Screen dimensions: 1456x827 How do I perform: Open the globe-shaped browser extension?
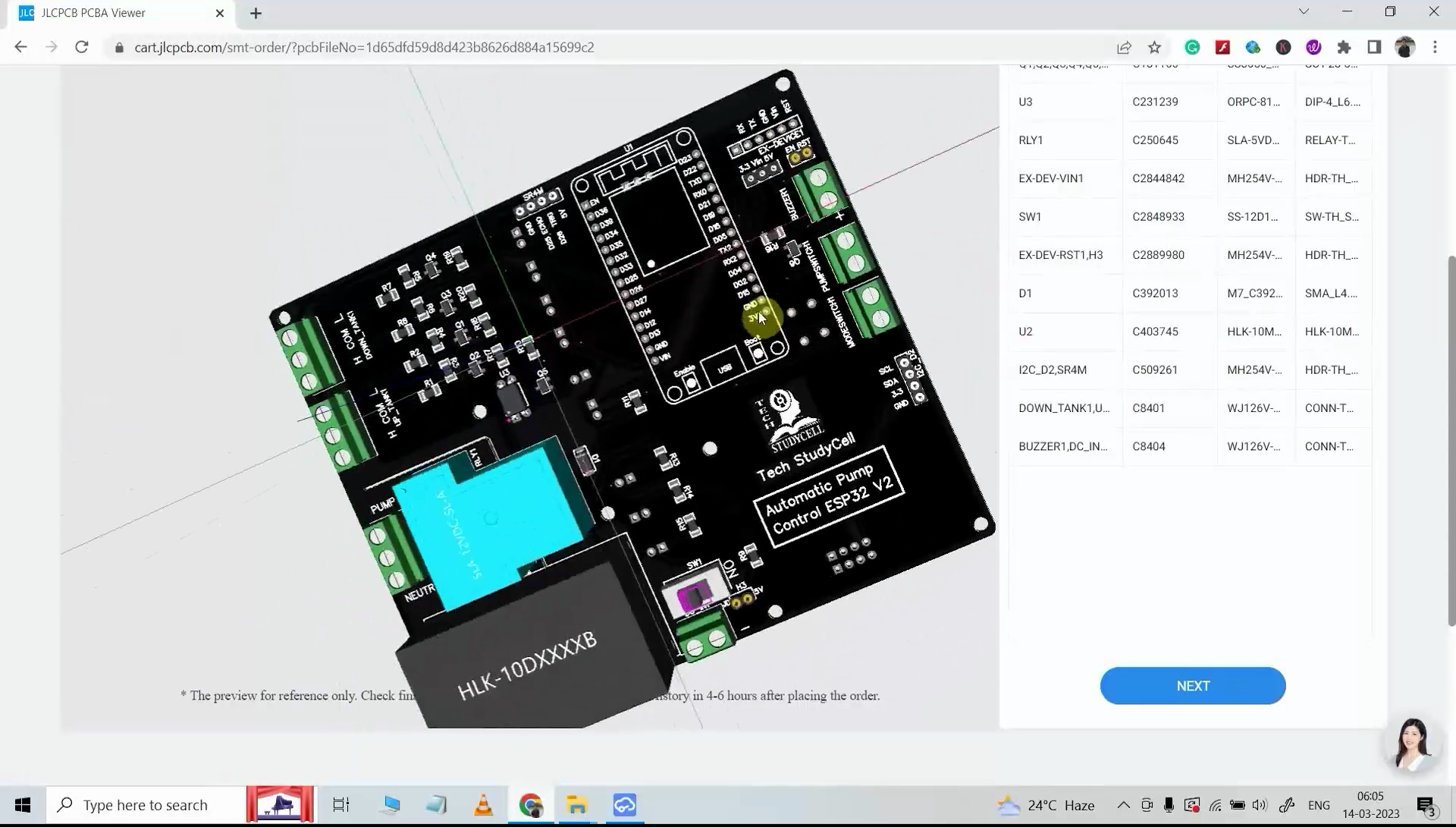tap(1253, 47)
